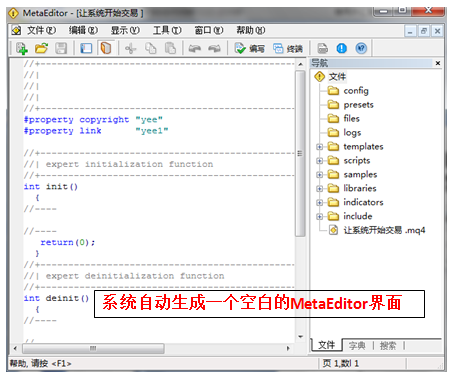Click the Compile (编写) toolbar button
The image size is (456, 375).
pyautogui.click(x=250, y=49)
